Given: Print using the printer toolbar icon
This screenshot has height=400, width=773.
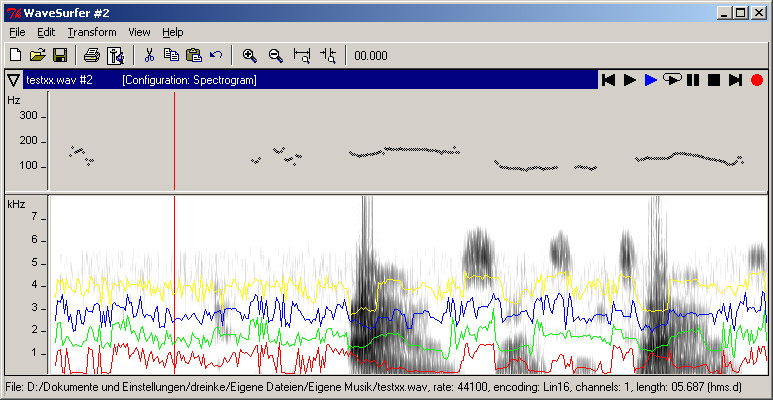Looking at the screenshot, I should (92, 55).
